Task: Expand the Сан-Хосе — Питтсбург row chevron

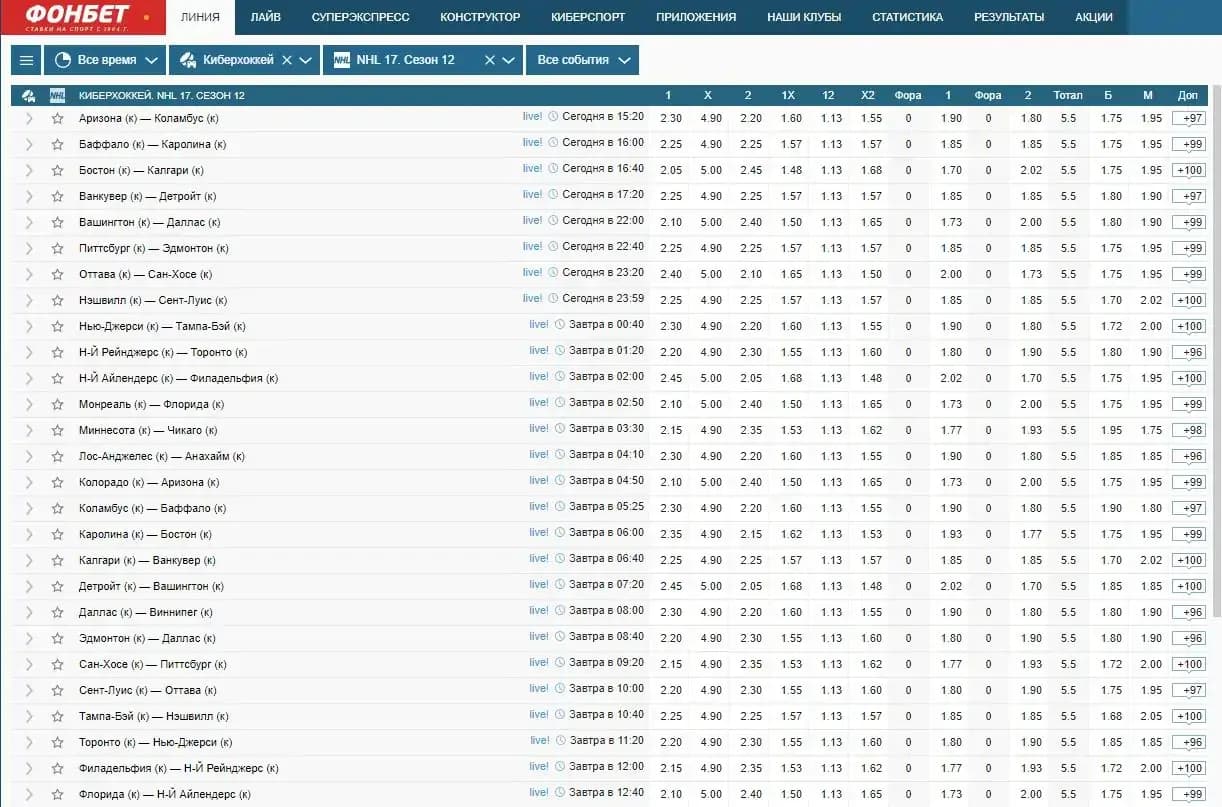Action: tap(29, 664)
